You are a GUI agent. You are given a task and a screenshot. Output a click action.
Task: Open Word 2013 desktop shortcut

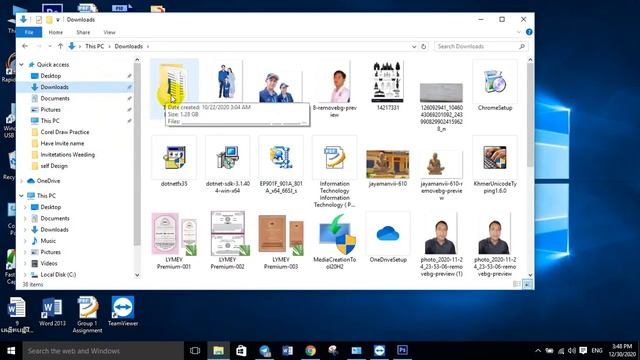[x=52, y=312]
